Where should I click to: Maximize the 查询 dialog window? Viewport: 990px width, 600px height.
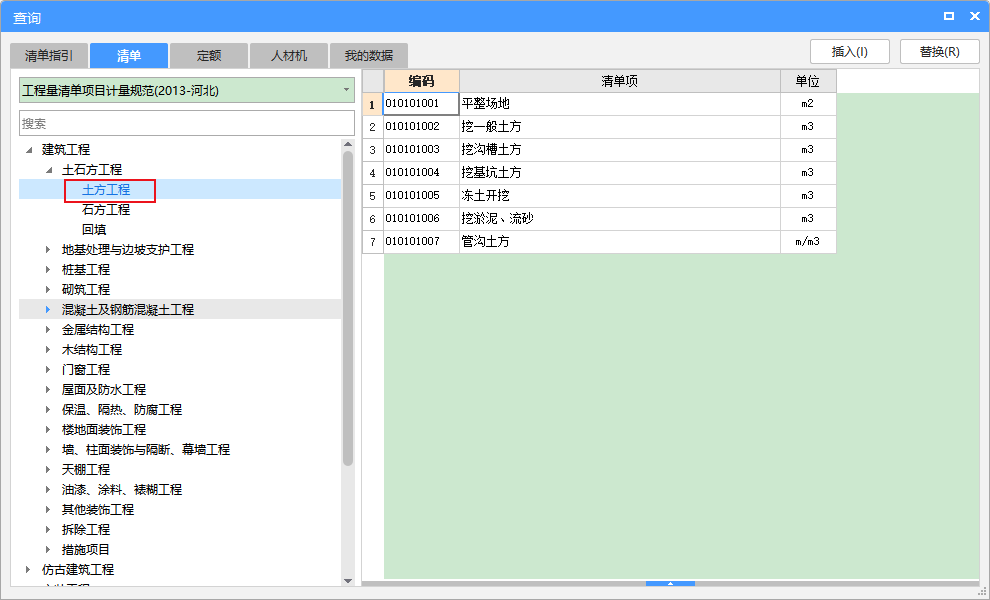click(948, 16)
